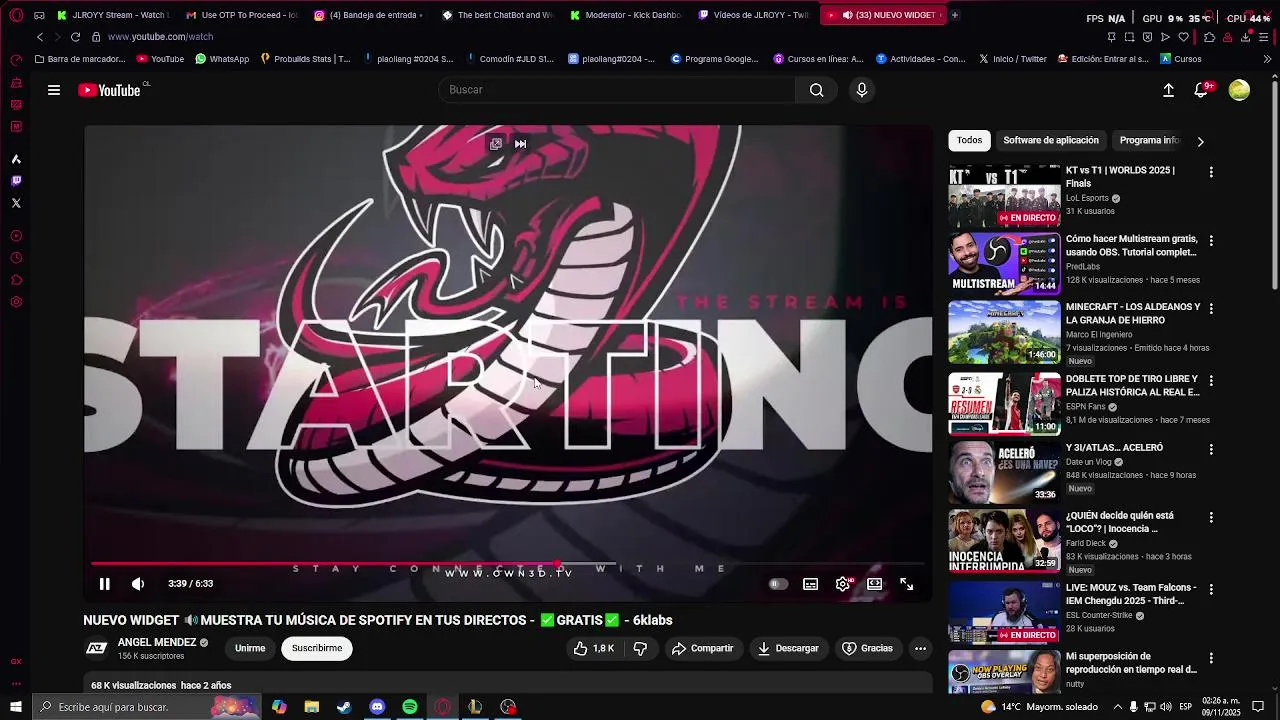The width and height of the screenshot is (1280, 720).
Task: Open options for Multistream OBS tutorial video
Action: coord(1211,241)
